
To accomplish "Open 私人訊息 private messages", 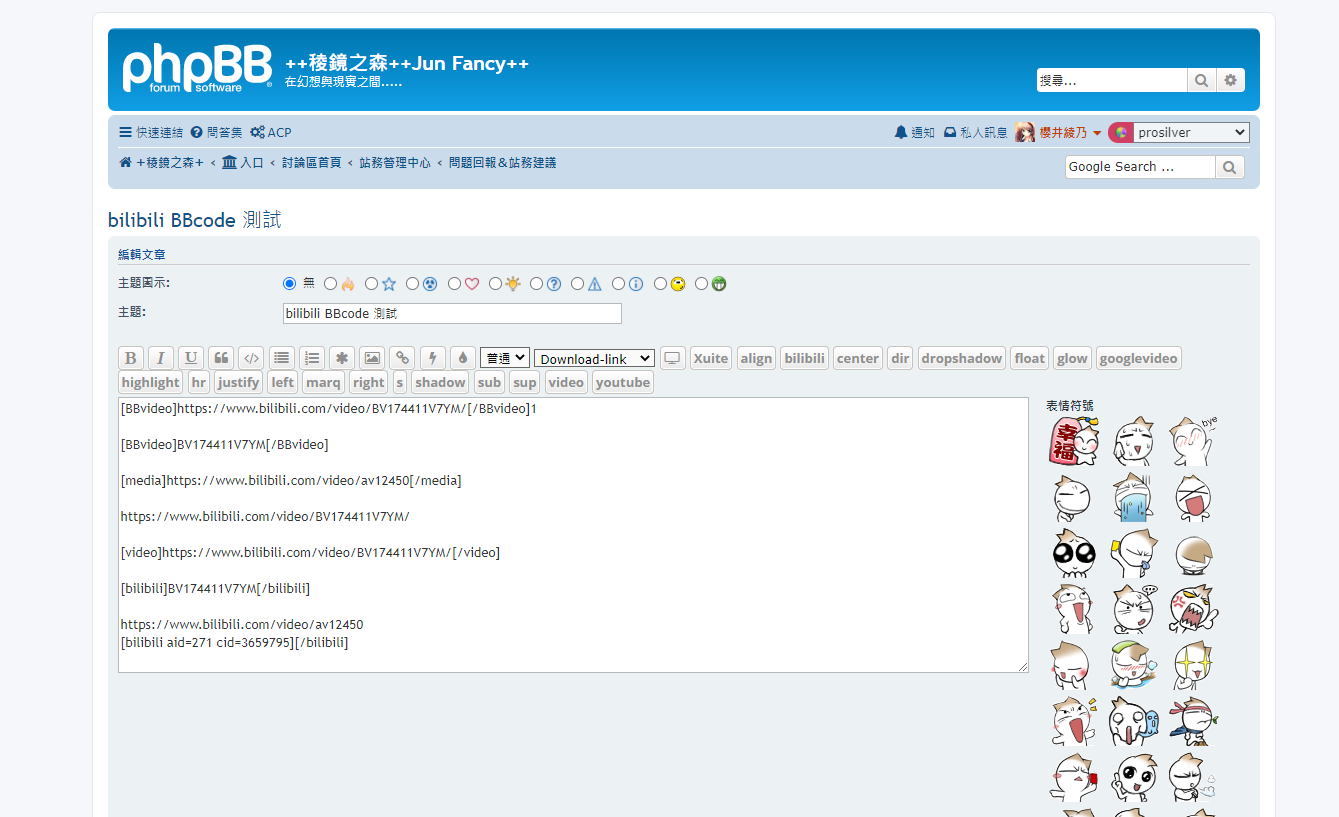I will pos(976,133).
